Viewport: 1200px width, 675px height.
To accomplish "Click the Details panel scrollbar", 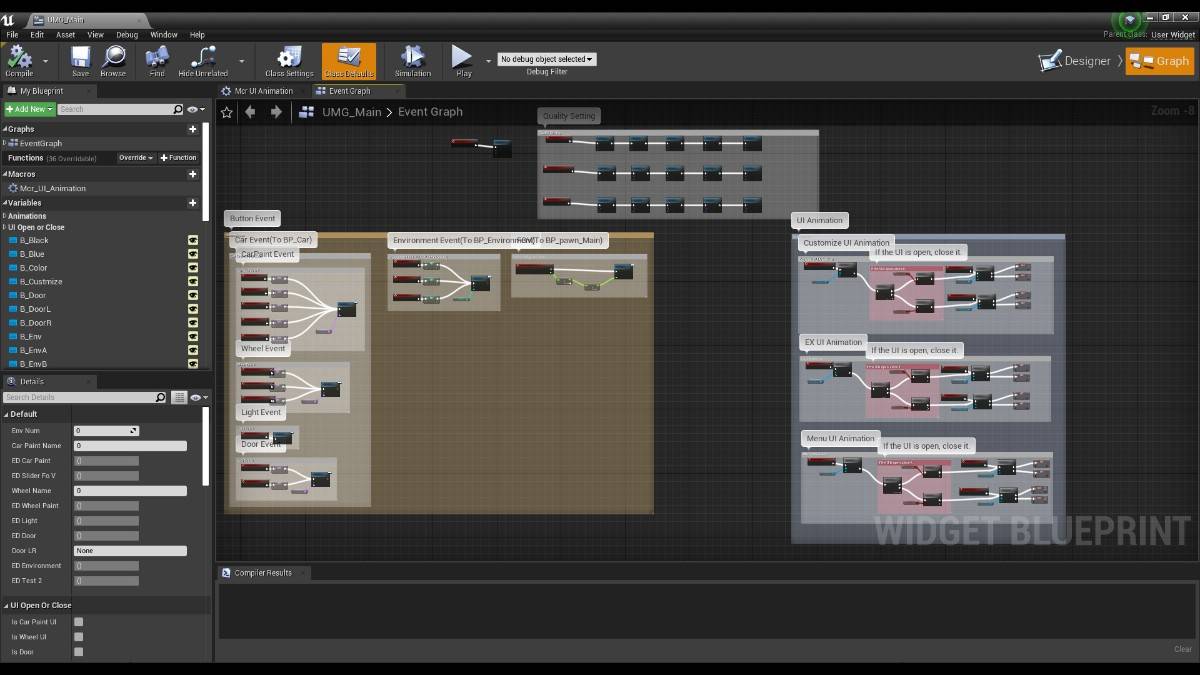I will point(206,448).
